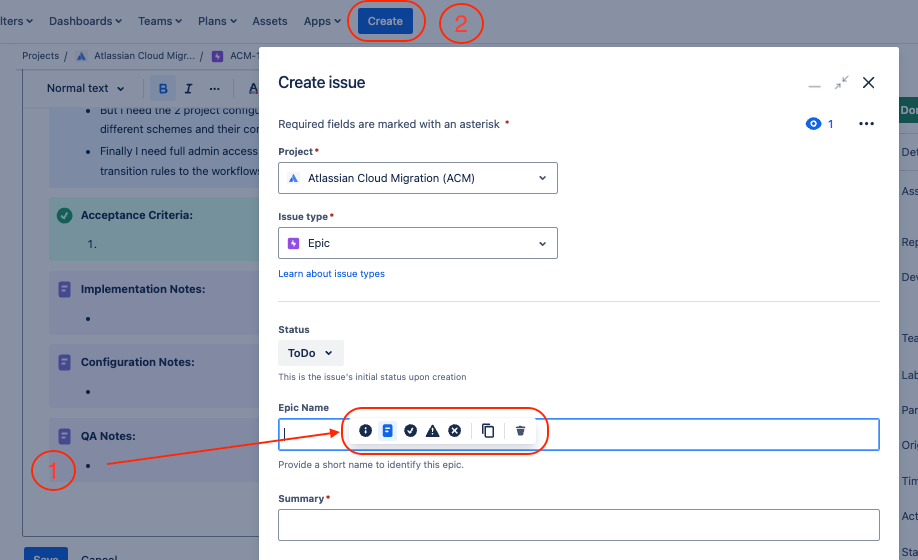Image resolution: width=918 pixels, height=560 pixels.
Task: Open the ToDo status dropdown
Action: 311,353
